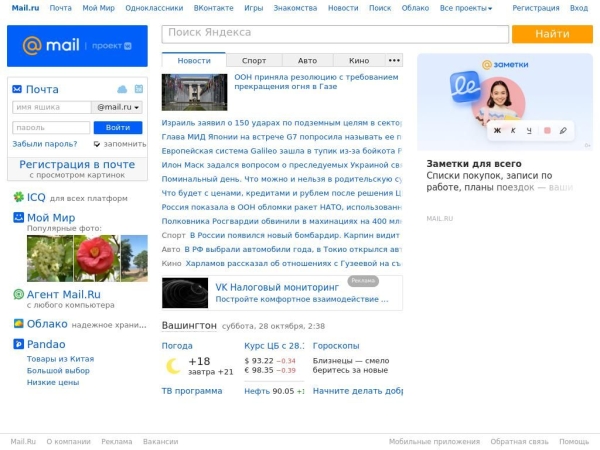Click the dollar rate 93.22
The width and height of the screenshot is (600, 450).
270,360
